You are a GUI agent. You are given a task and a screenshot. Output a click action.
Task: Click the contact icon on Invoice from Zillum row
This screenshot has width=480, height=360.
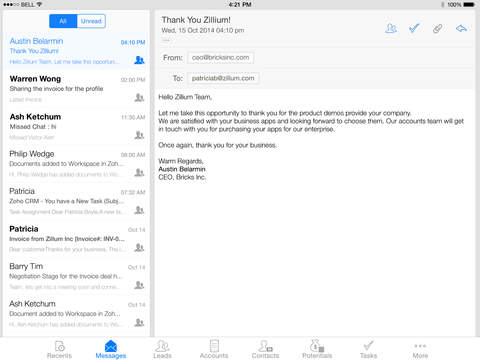point(139,247)
